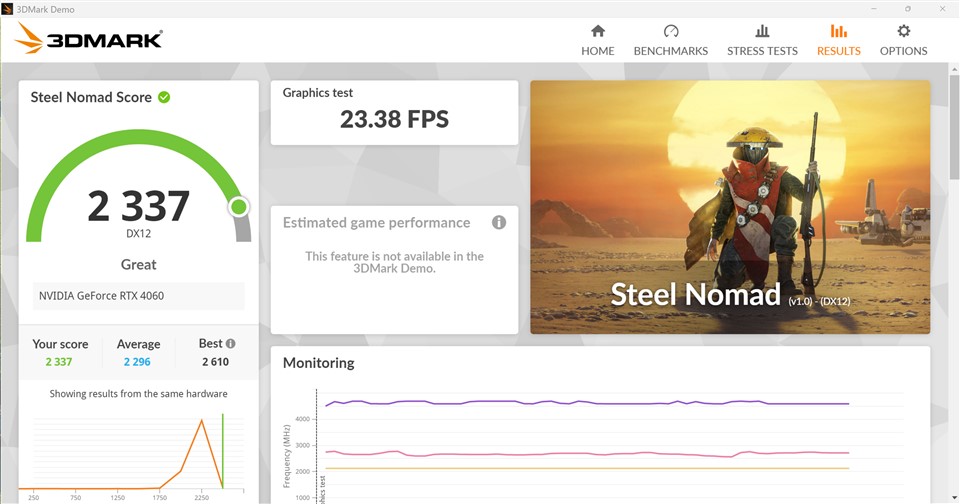960x504 pixels.
Task: Click info icon in Estimated game performance
Action: click(498, 222)
